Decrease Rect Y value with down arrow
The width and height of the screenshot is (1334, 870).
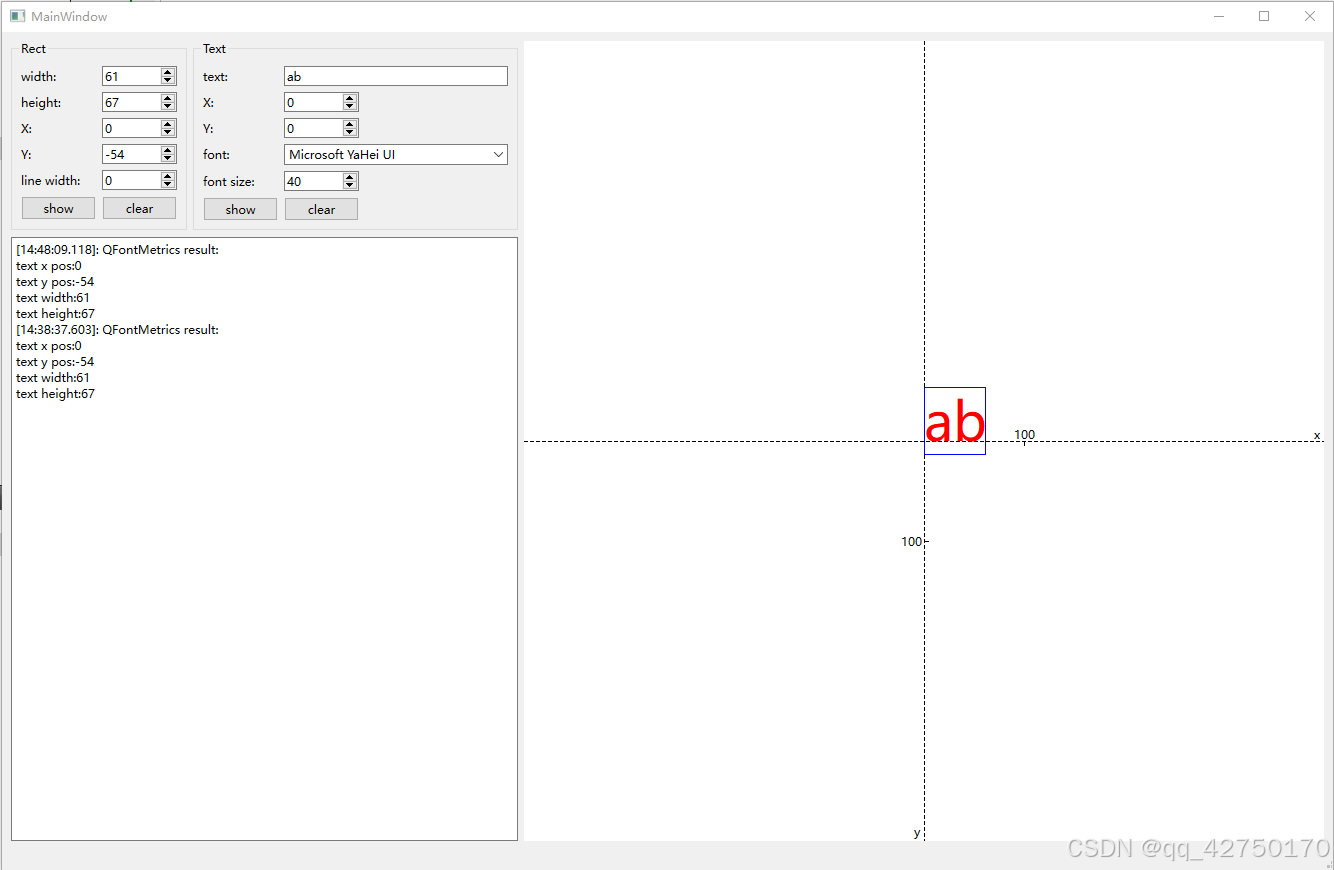tap(167, 158)
